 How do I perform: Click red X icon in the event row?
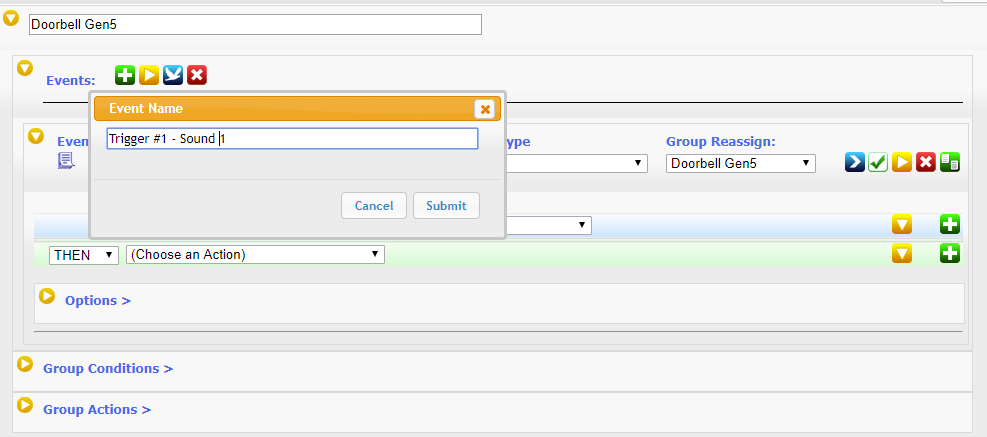tap(926, 162)
